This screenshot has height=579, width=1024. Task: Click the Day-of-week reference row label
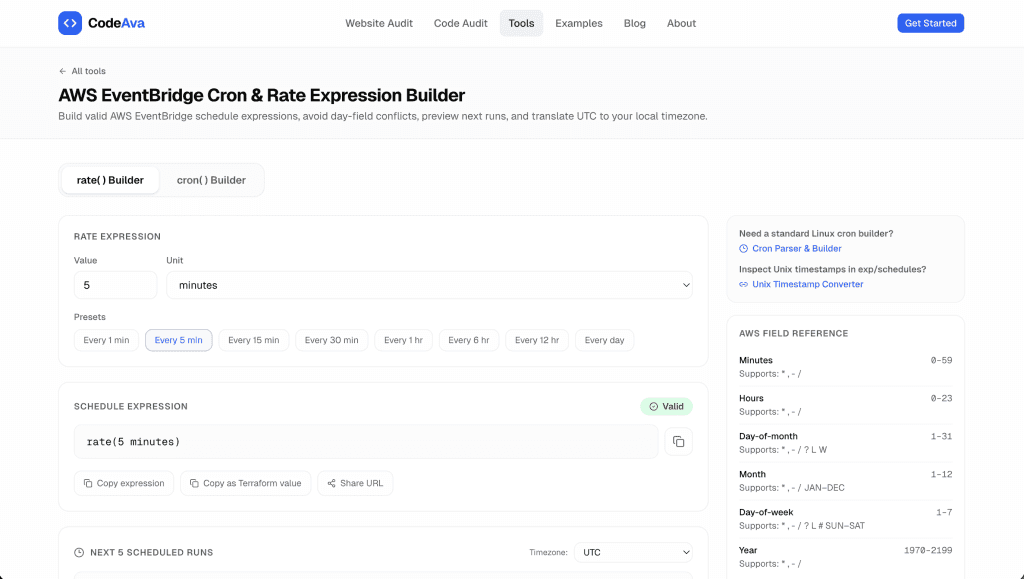(x=766, y=512)
